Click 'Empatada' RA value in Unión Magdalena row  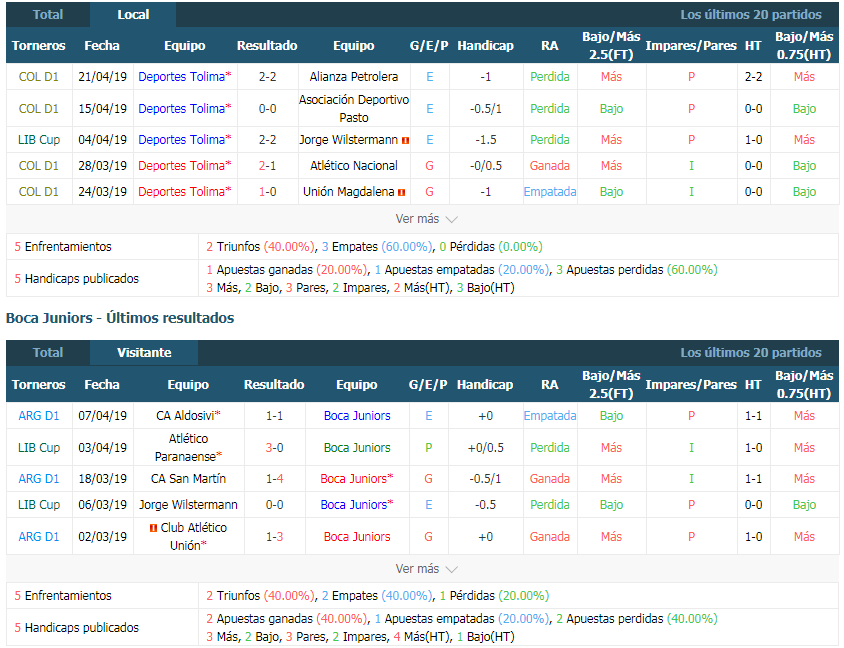[550, 192]
